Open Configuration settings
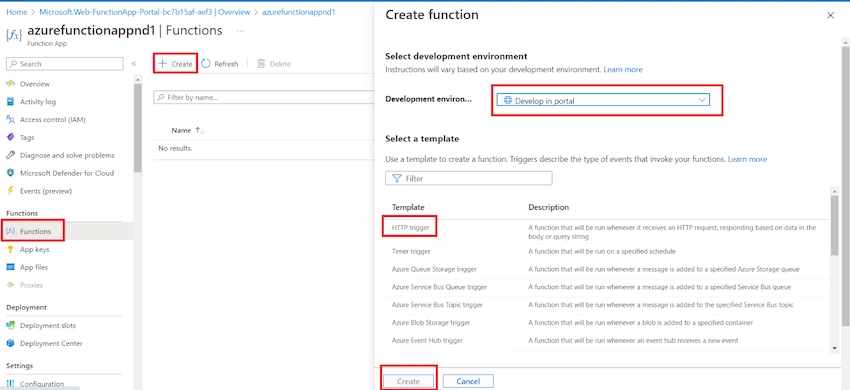The width and height of the screenshot is (850, 390). click(42, 384)
